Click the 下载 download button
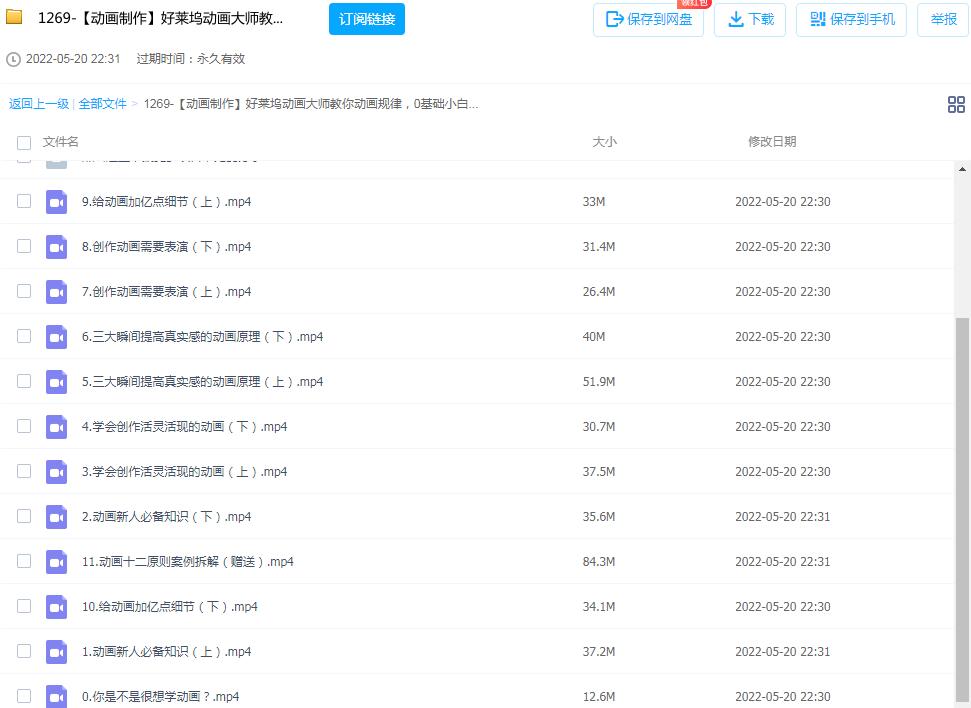971x708 pixels. pyautogui.click(x=750, y=20)
